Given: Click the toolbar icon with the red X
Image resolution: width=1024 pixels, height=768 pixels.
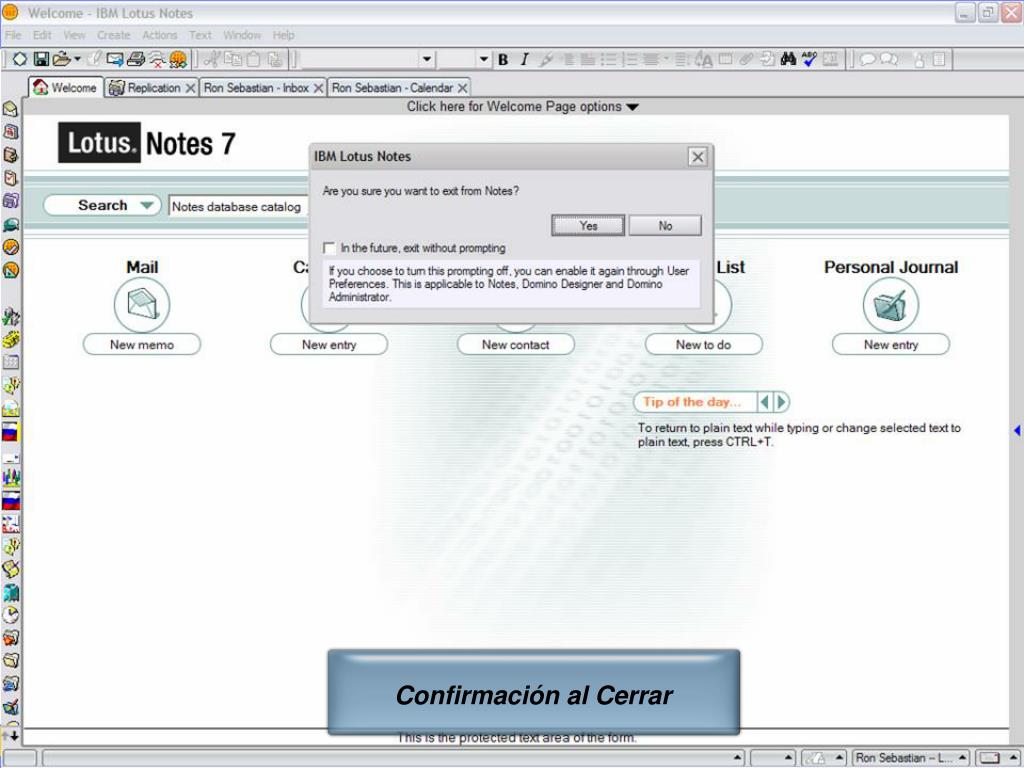Looking at the screenshot, I should 157,60.
